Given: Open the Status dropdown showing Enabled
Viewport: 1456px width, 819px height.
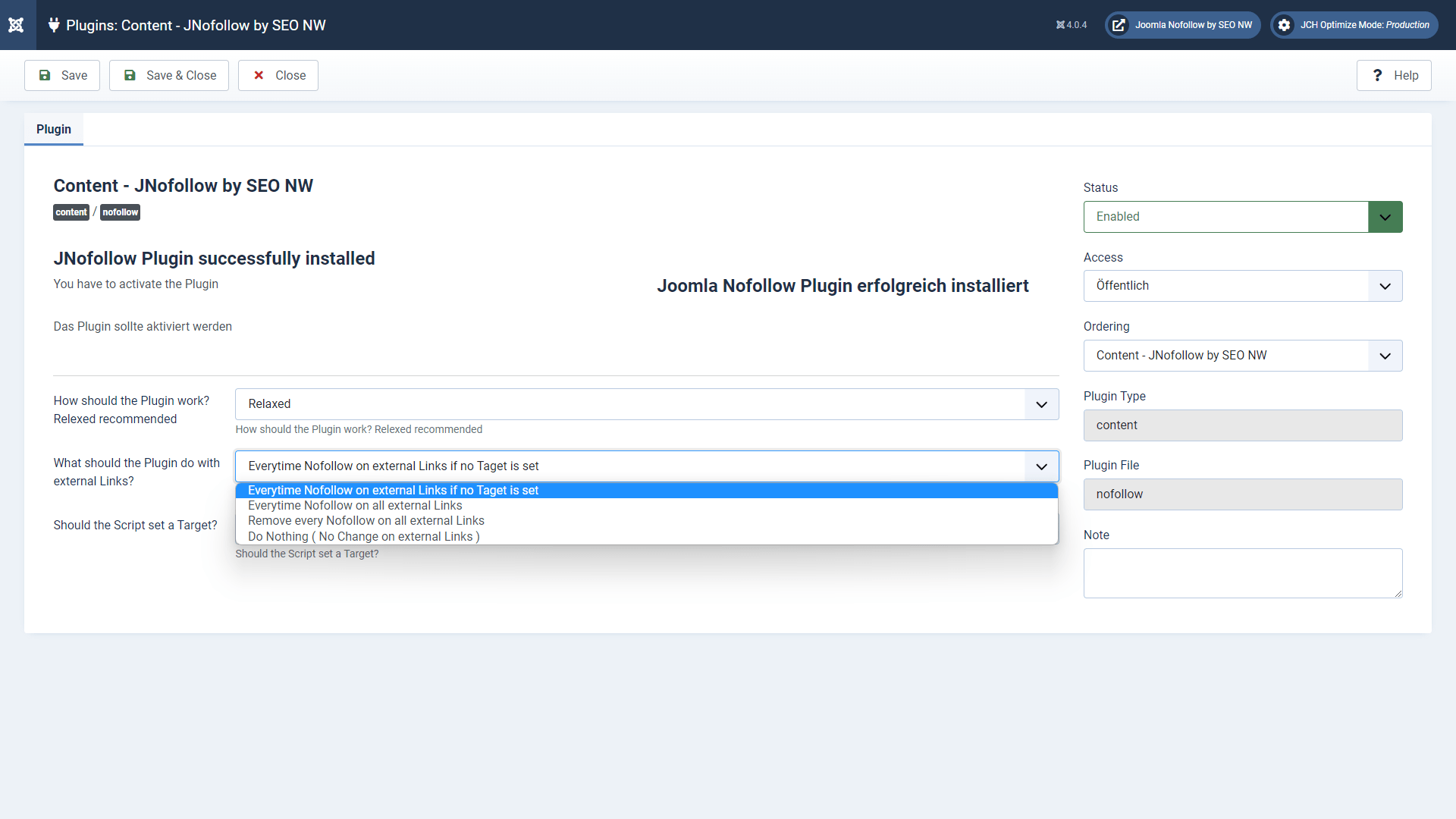Looking at the screenshot, I should 1243,217.
